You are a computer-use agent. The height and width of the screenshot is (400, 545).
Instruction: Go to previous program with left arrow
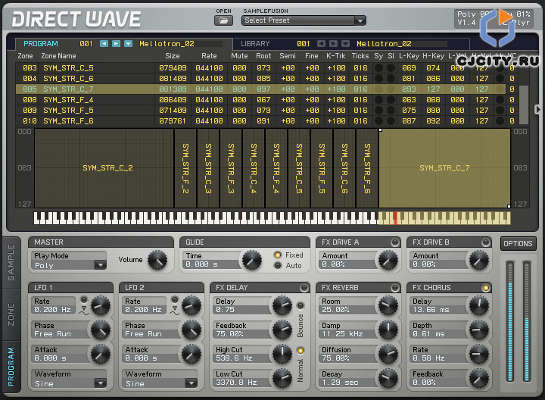tap(104, 43)
